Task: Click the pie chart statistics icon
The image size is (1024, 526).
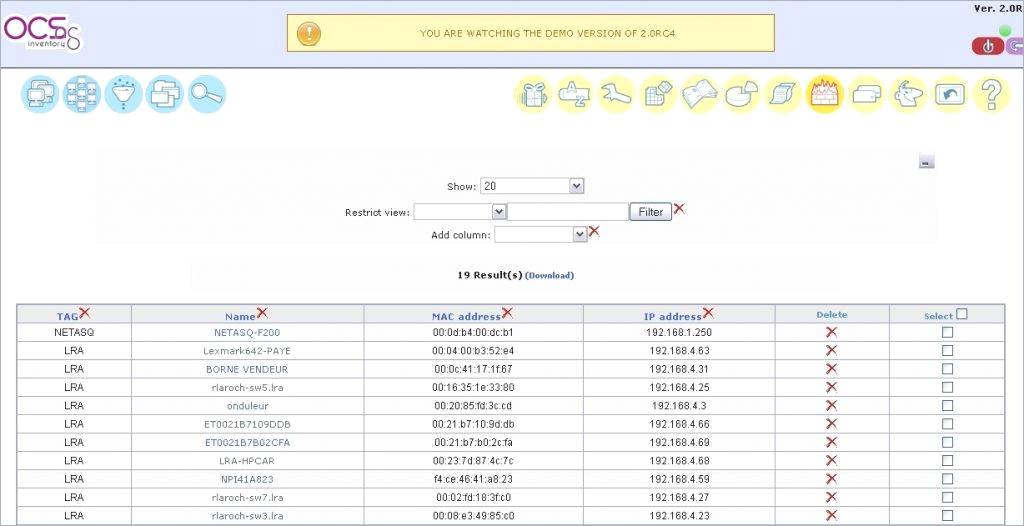Action: tap(741, 95)
